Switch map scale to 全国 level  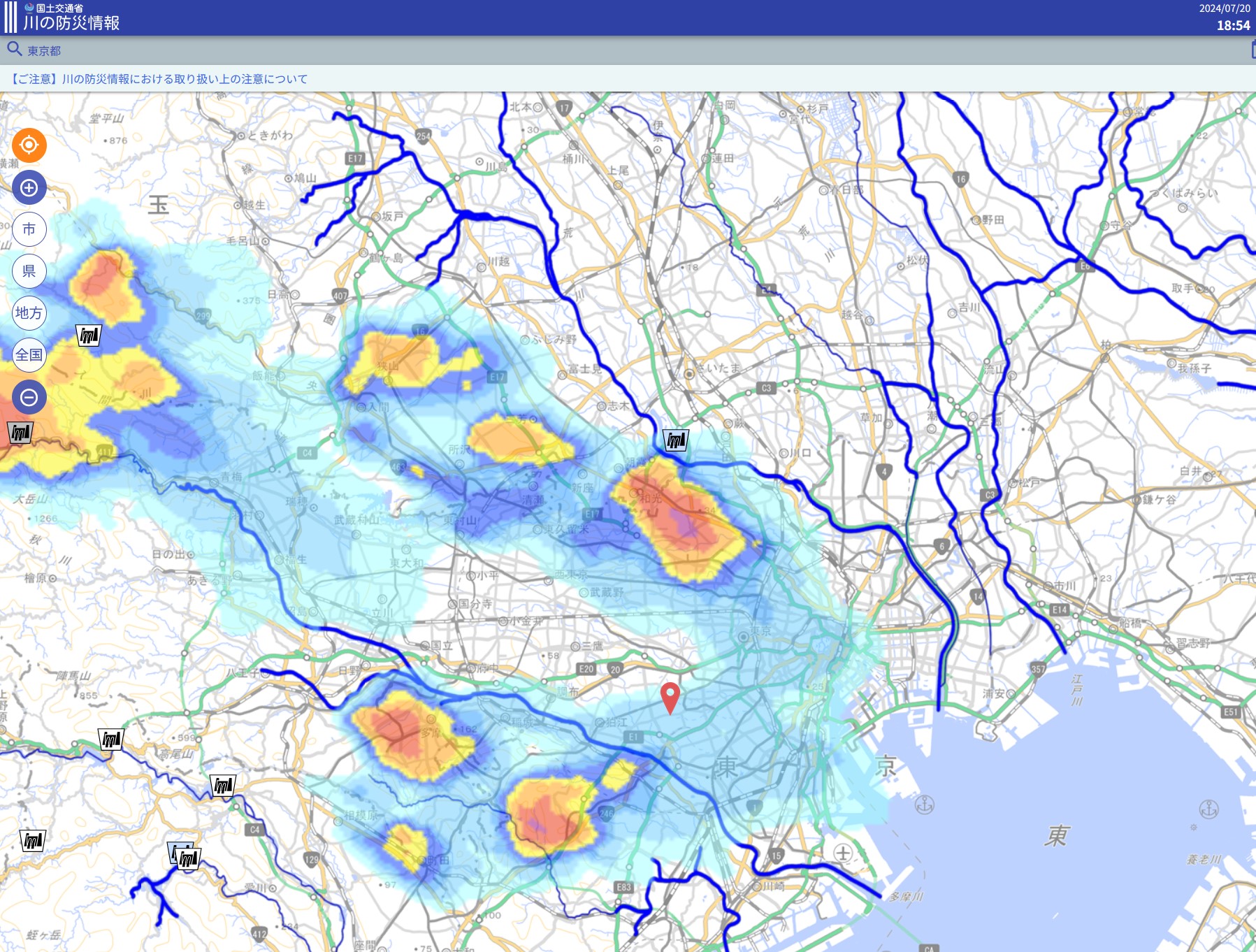pos(29,355)
